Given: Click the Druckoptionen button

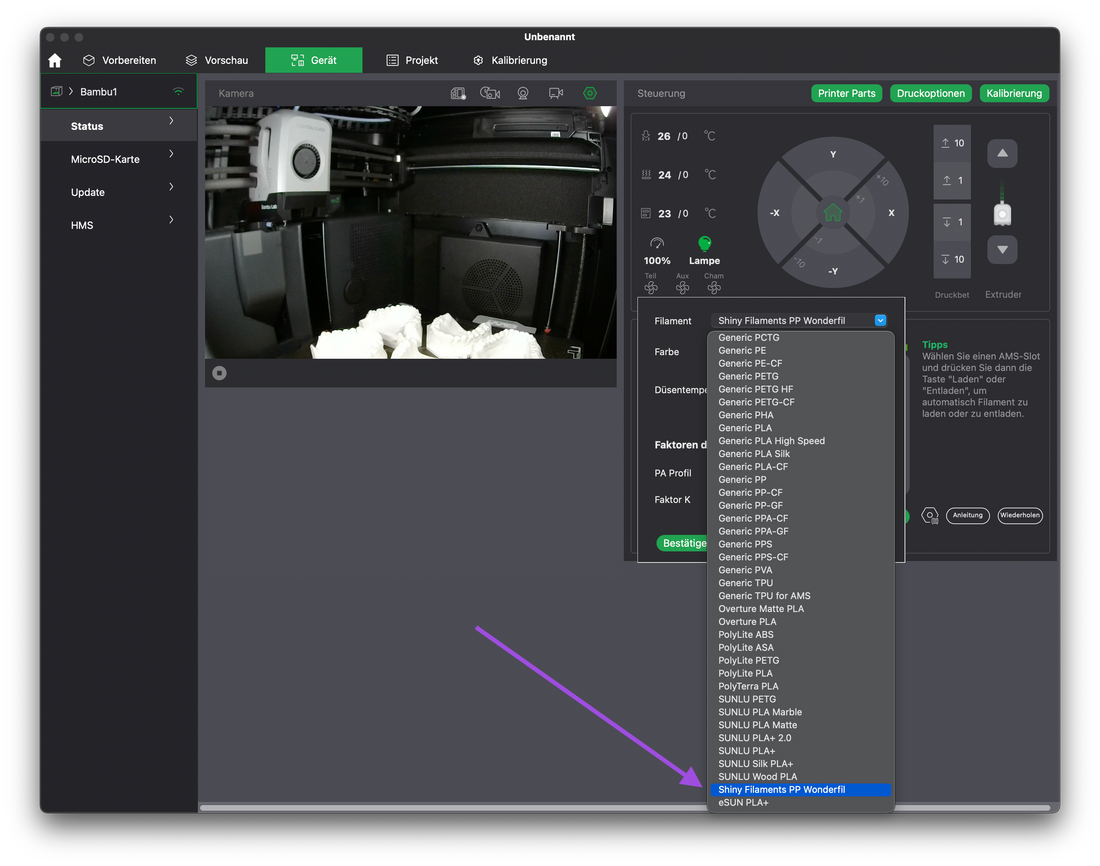Looking at the screenshot, I should click(930, 93).
